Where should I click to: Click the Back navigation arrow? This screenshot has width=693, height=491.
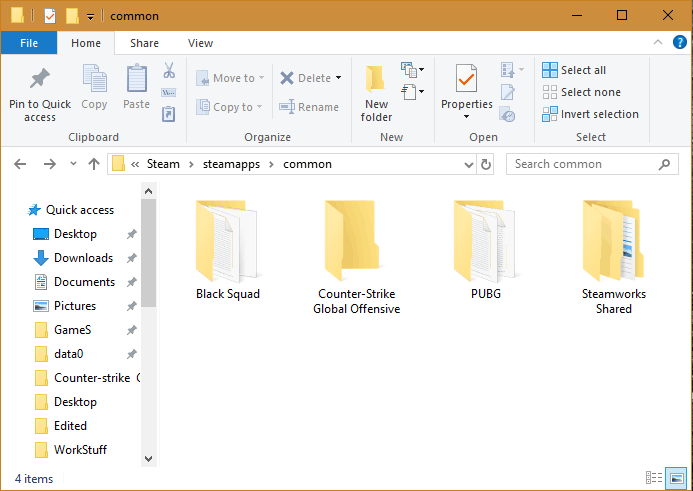click(x=20, y=164)
